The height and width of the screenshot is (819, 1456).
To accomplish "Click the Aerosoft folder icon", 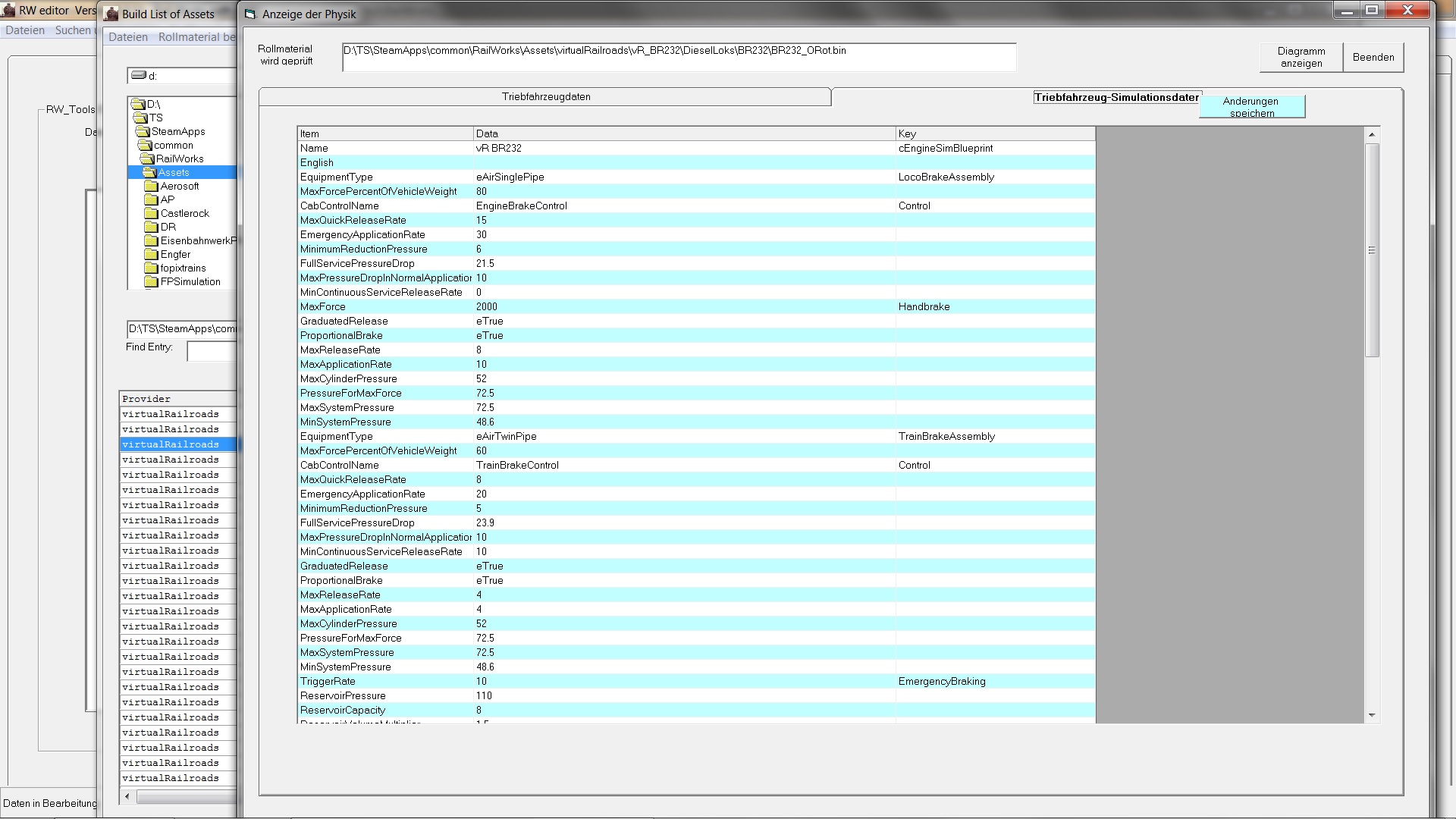I will pos(151,186).
